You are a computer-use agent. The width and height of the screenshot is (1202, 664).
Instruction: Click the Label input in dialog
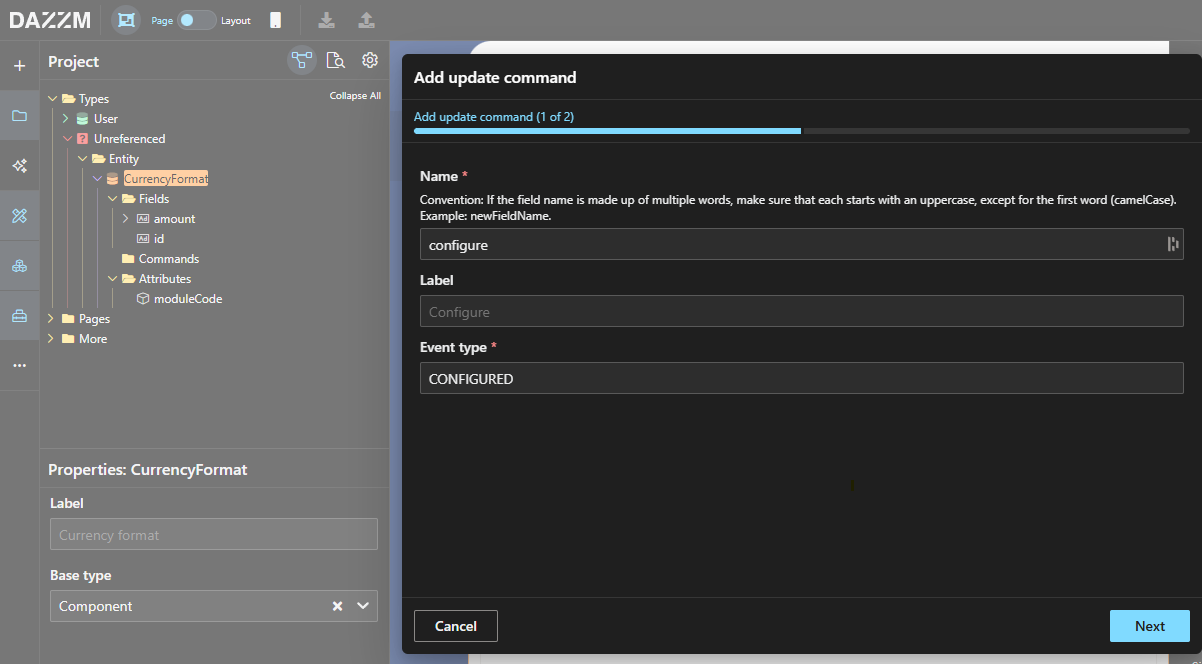pos(801,311)
